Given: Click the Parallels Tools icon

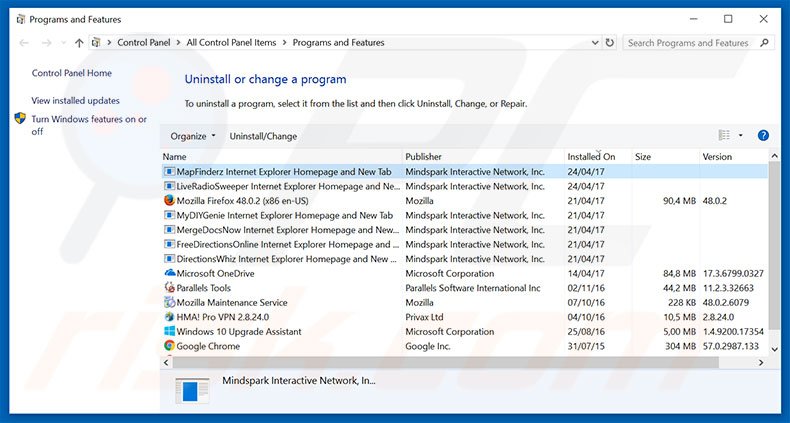Looking at the screenshot, I should [x=169, y=288].
